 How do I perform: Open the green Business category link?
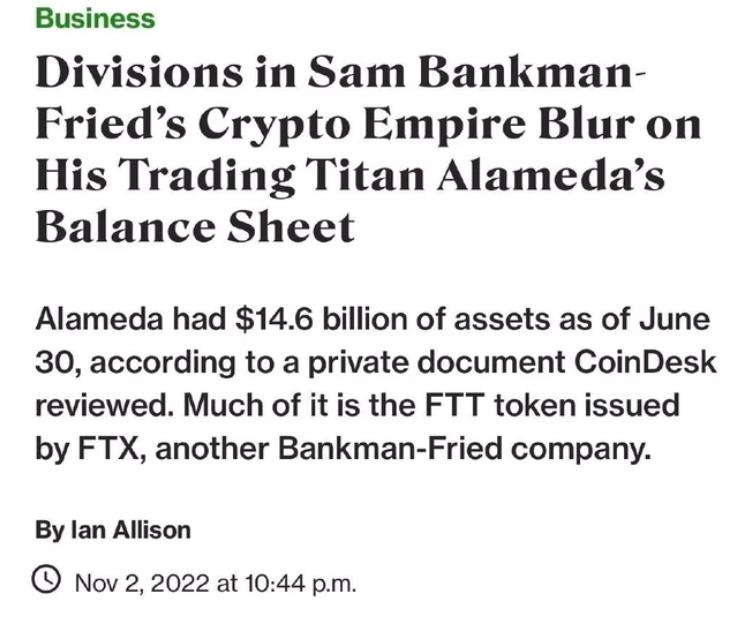(95, 19)
